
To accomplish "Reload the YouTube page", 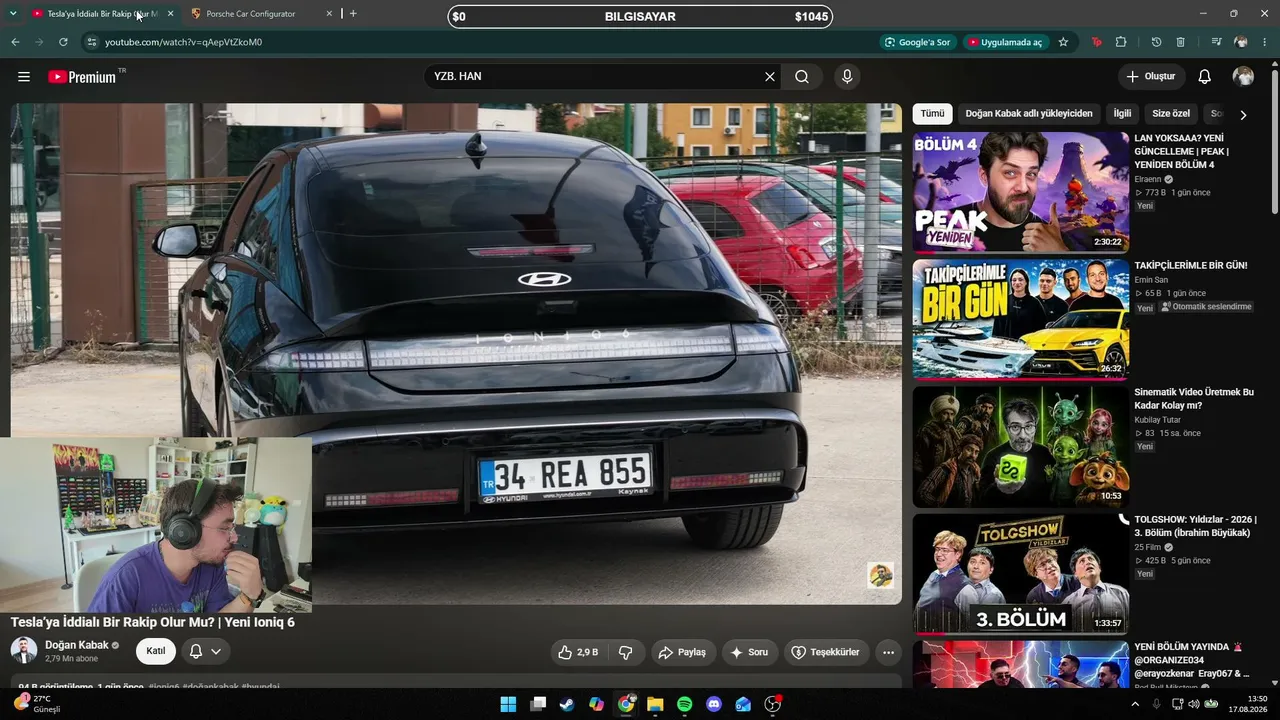I will pyautogui.click(x=63, y=42).
